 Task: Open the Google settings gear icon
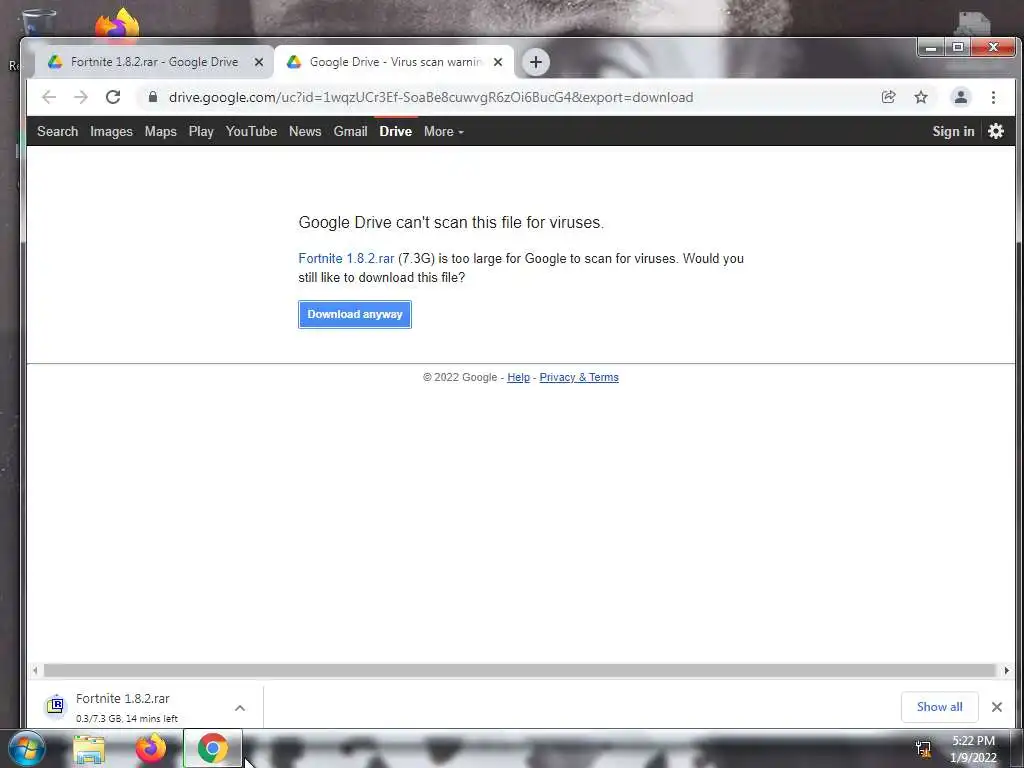[995, 131]
